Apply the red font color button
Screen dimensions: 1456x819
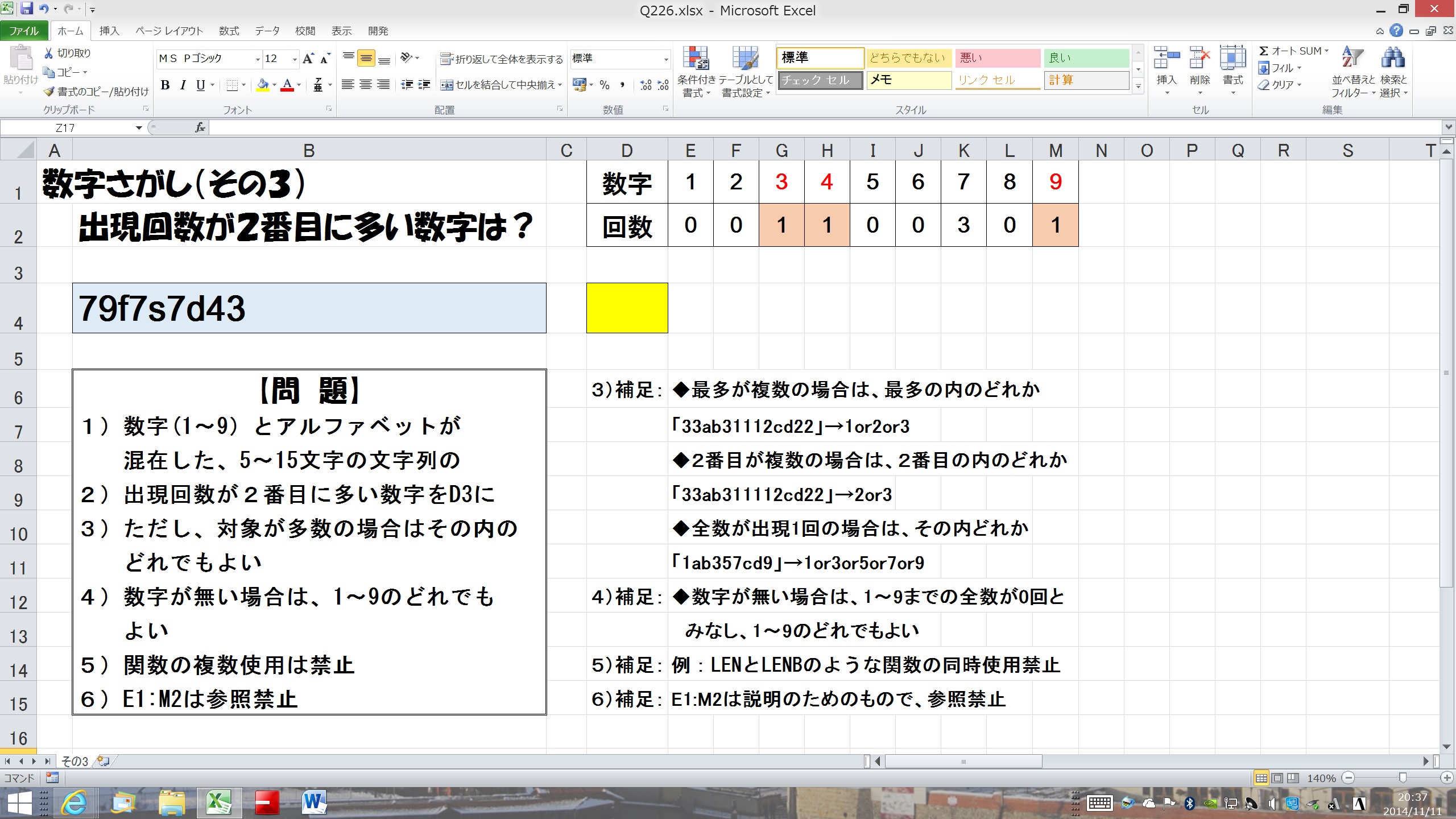point(287,85)
